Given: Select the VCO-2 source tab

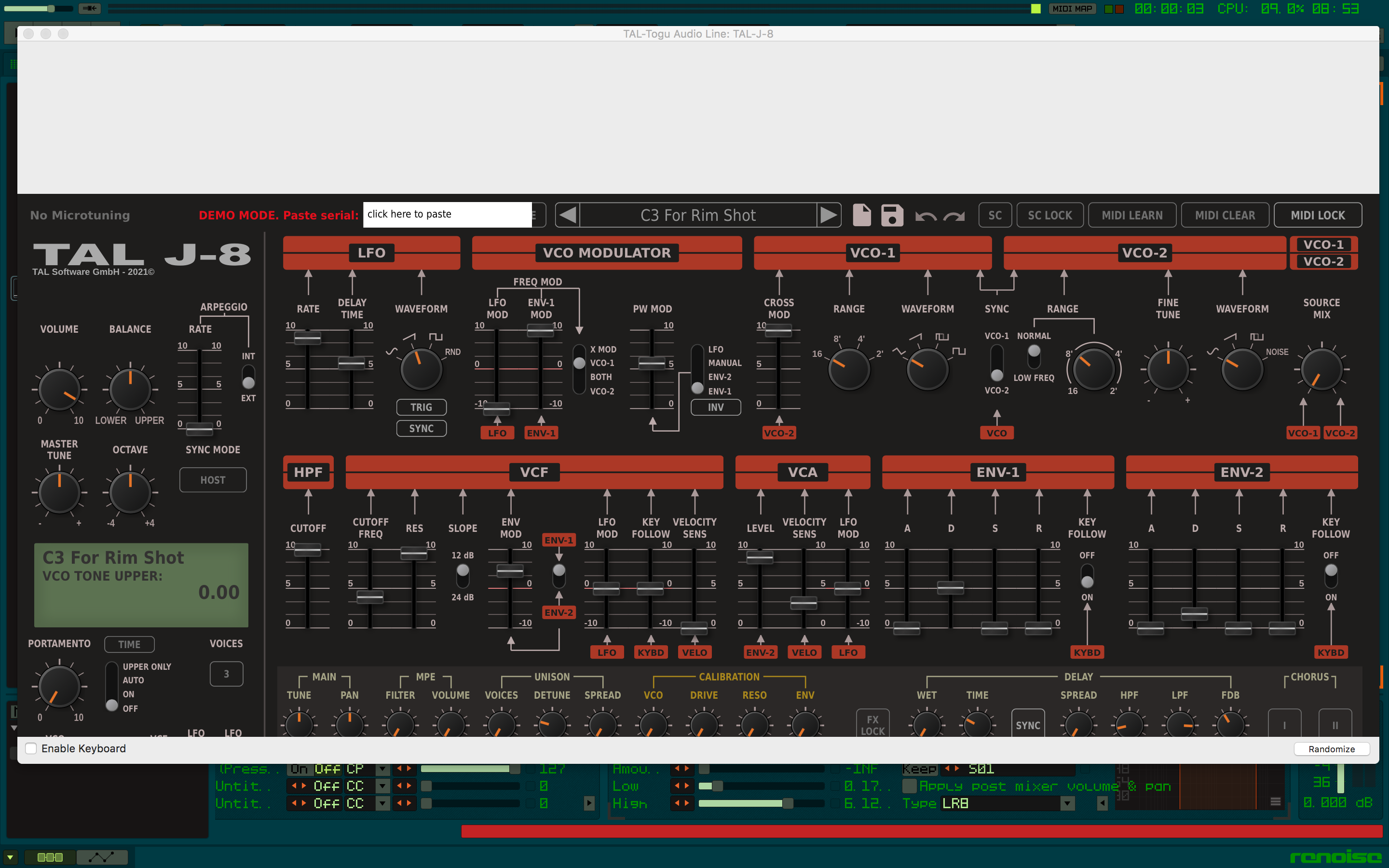Looking at the screenshot, I should pyautogui.click(x=1323, y=261).
